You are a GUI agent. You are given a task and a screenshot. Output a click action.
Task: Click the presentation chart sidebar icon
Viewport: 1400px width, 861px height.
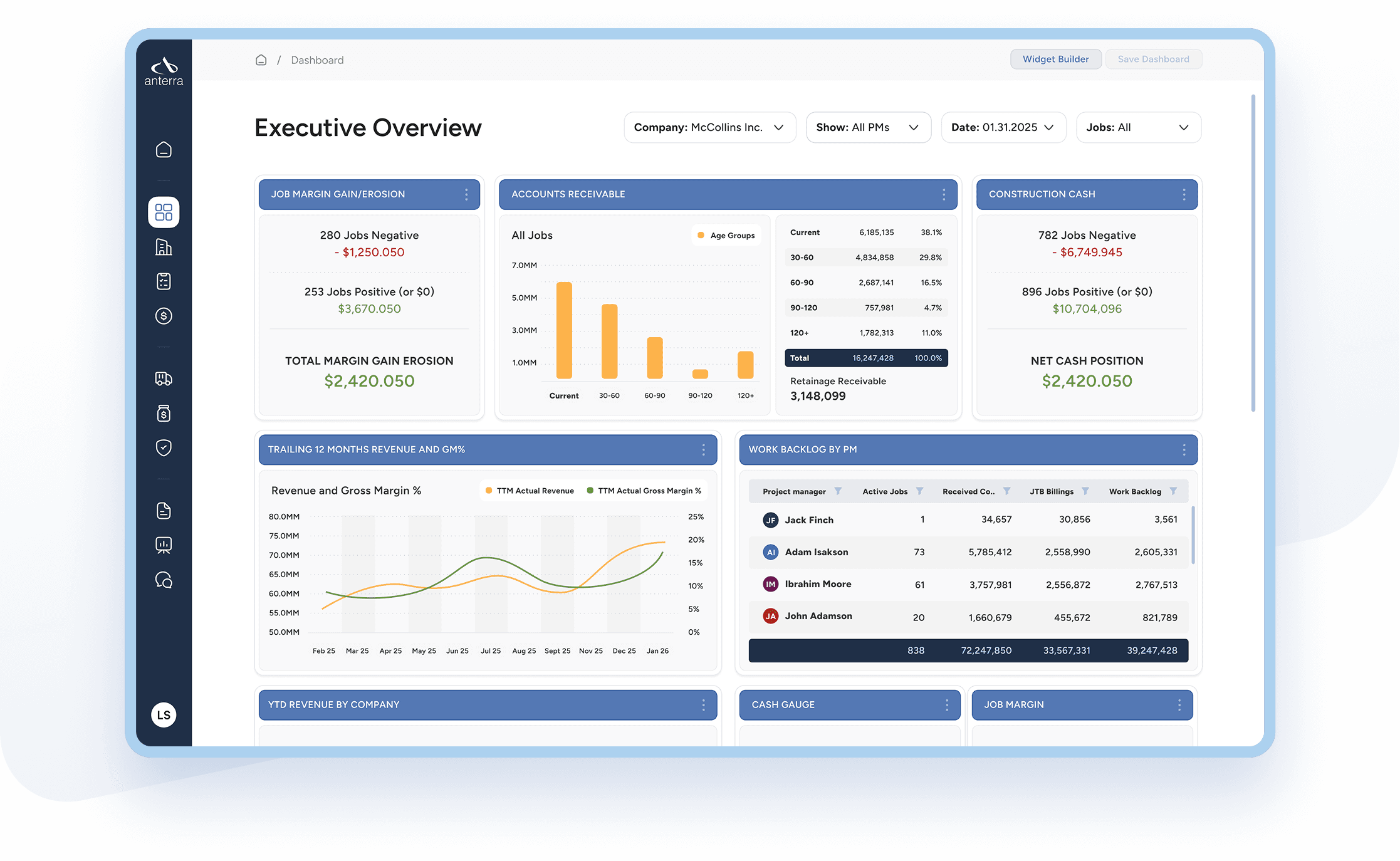click(x=164, y=545)
